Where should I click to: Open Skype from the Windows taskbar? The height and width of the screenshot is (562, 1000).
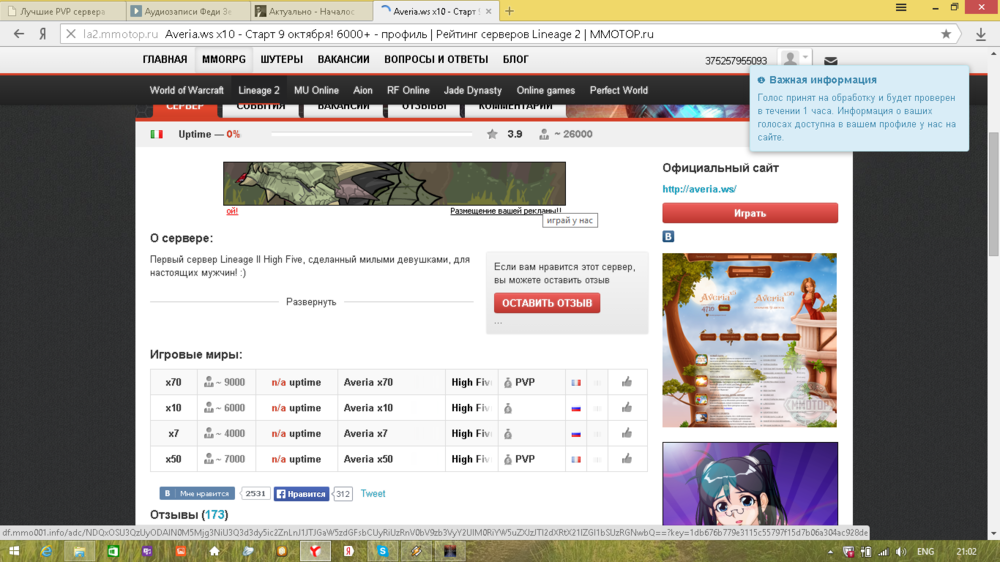382,551
